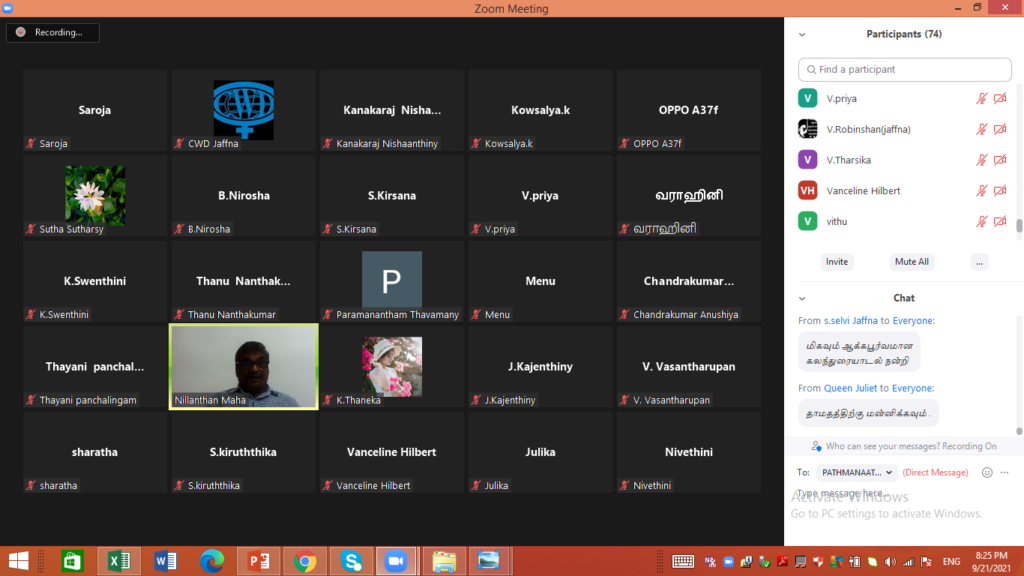The width and height of the screenshot is (1024, 576).
Task: Click the volume icon in system tray
Action: (890, 562)
